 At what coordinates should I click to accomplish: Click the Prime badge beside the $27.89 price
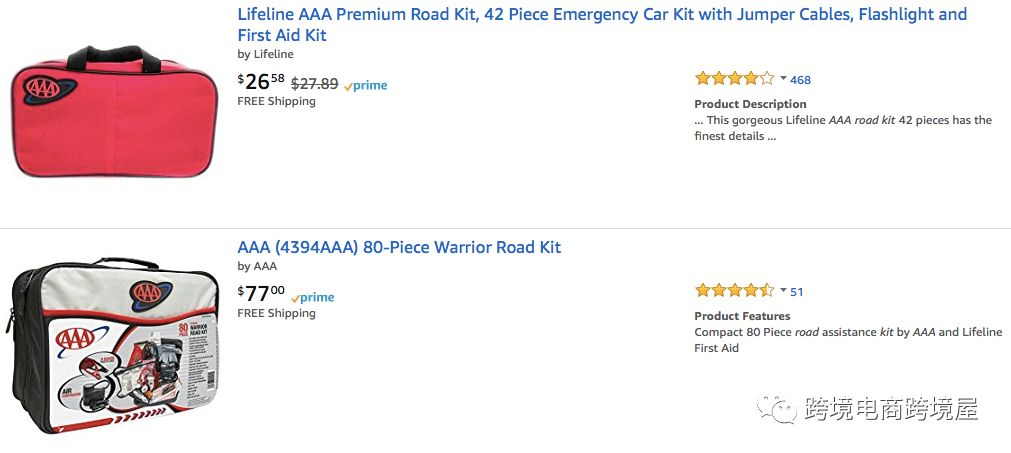point(365,85)
